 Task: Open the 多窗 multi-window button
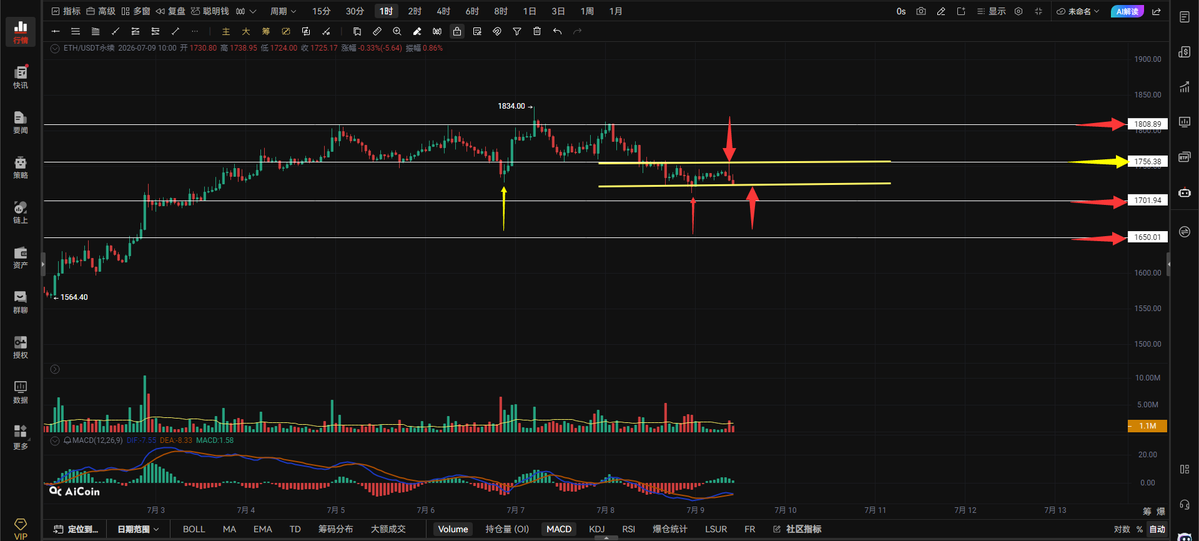[x=136, y=11]
